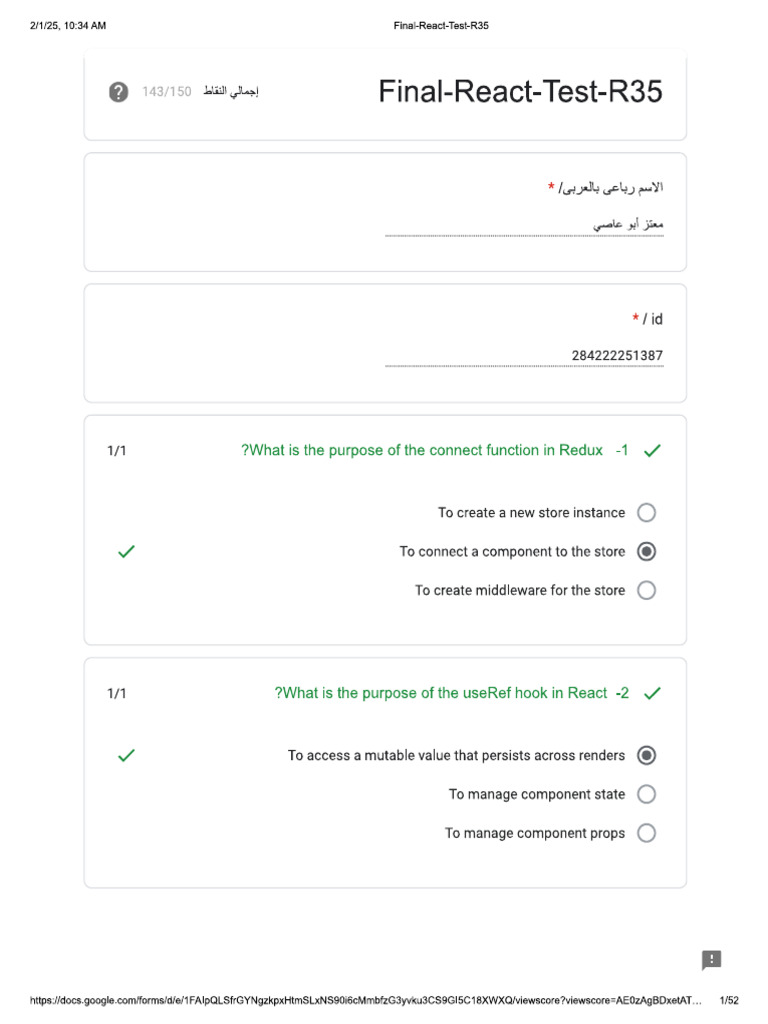The width and height of the screenshot is (768, 1024).
Task: Choose "To create middleware for the store"
Action: coord(646,591)
